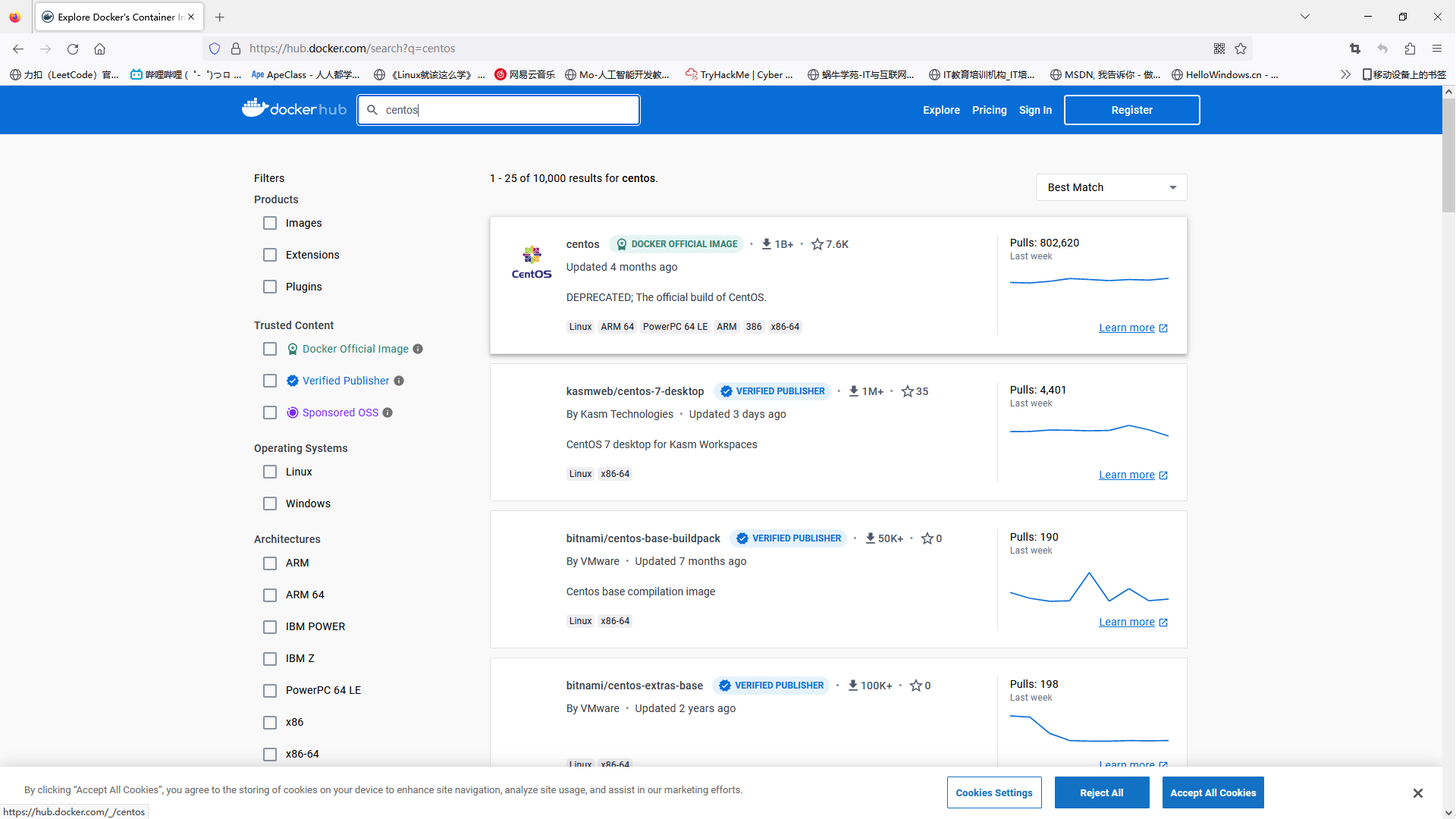This screenshot has width=1456, height=819.
Task: Enable the Verified Publisher filter
Action: (x=270, y=381)
